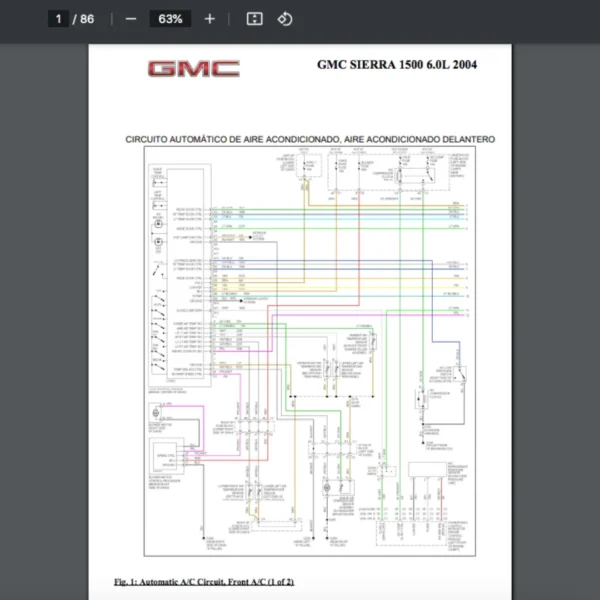Click the Circuito Automático de Aire Acondicionado heading

[x=309, y=139]
